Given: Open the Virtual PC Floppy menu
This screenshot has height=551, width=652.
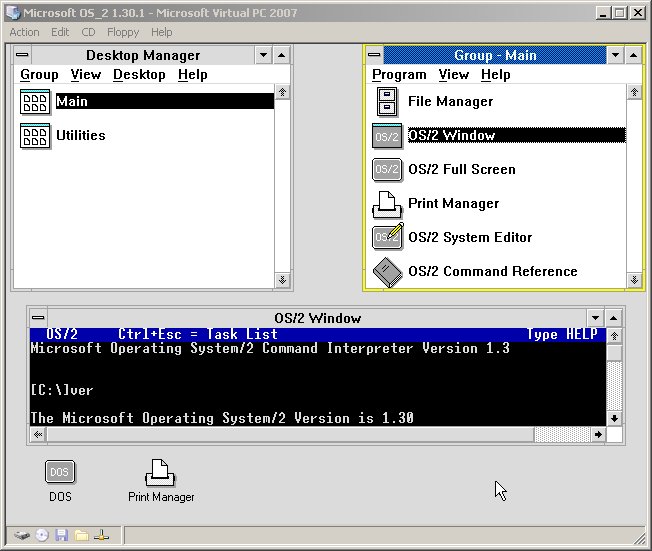Looking at the screenshot, I should point(123,32).
